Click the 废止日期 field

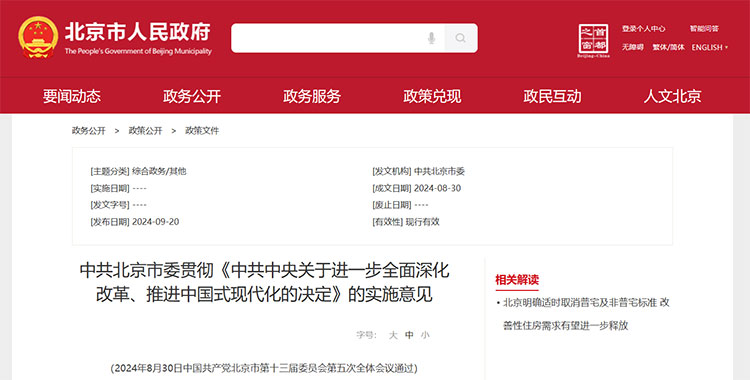400,205
